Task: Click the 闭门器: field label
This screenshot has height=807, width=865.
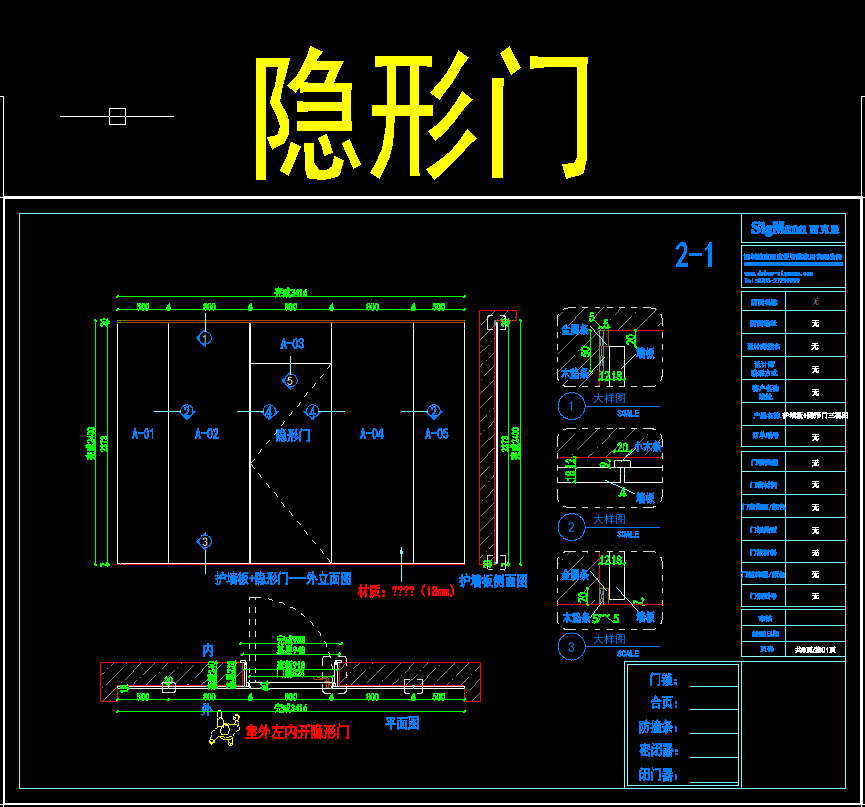Action: point(658,774)
